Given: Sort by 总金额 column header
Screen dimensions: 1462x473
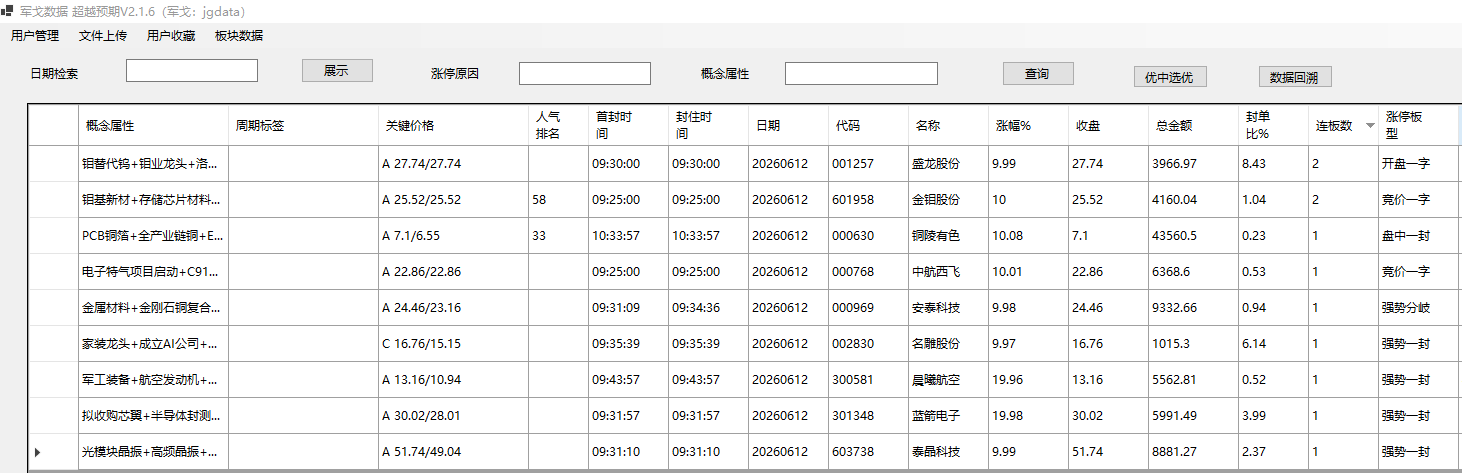Looking at the screenshot, I should tap(1193, 126).
